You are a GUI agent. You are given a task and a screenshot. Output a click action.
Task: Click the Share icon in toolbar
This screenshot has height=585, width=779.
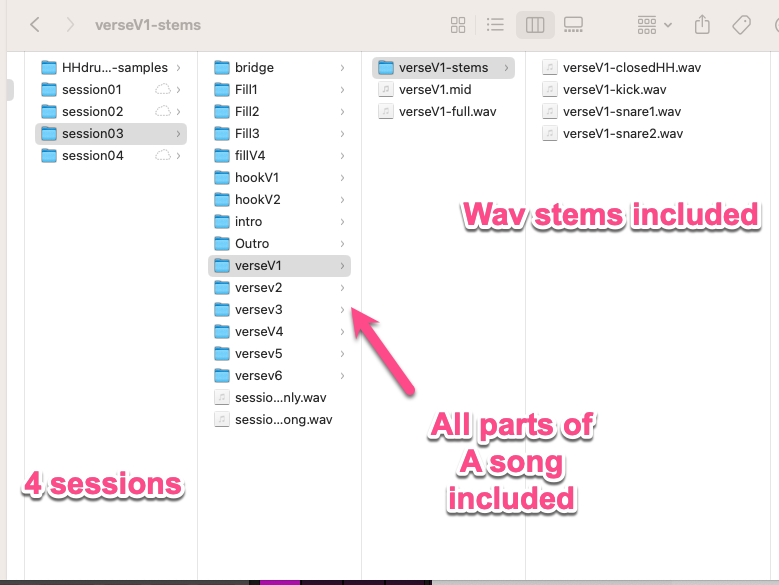[x=702, y=25]
